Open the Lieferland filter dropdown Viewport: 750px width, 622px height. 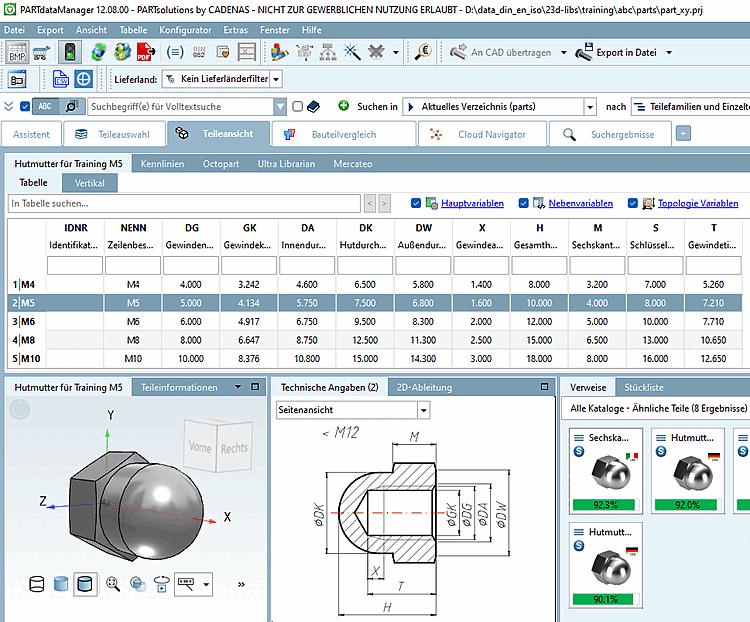[276, 79]
